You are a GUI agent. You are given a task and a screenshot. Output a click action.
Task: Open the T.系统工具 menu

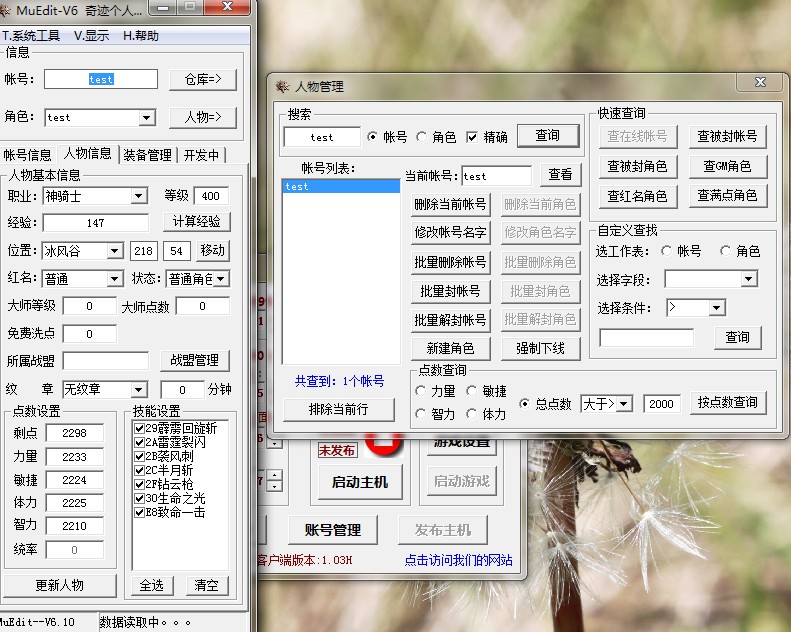pyautogui.click(x=31, y=35)
